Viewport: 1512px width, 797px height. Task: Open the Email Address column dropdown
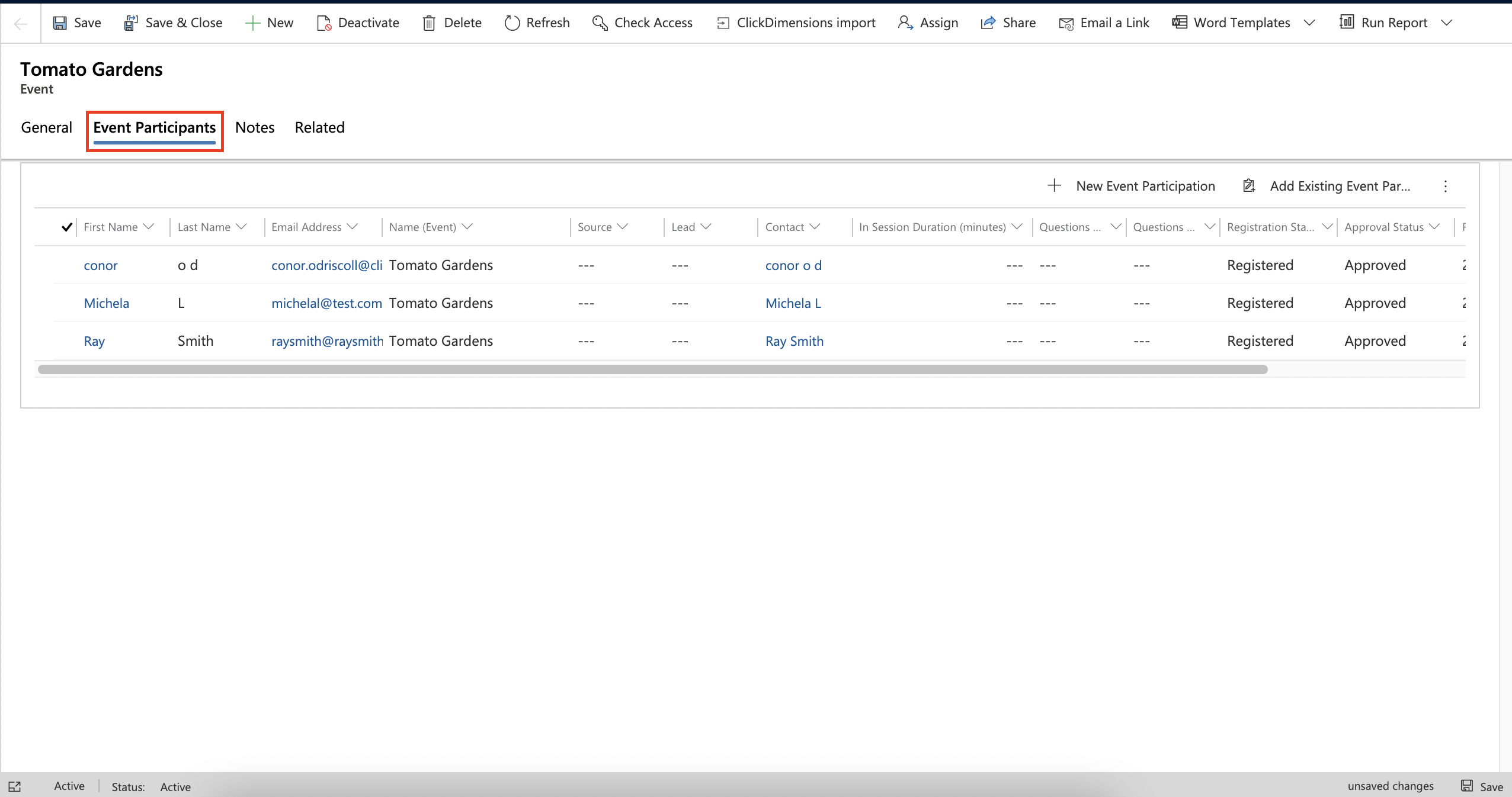[353, 227]
